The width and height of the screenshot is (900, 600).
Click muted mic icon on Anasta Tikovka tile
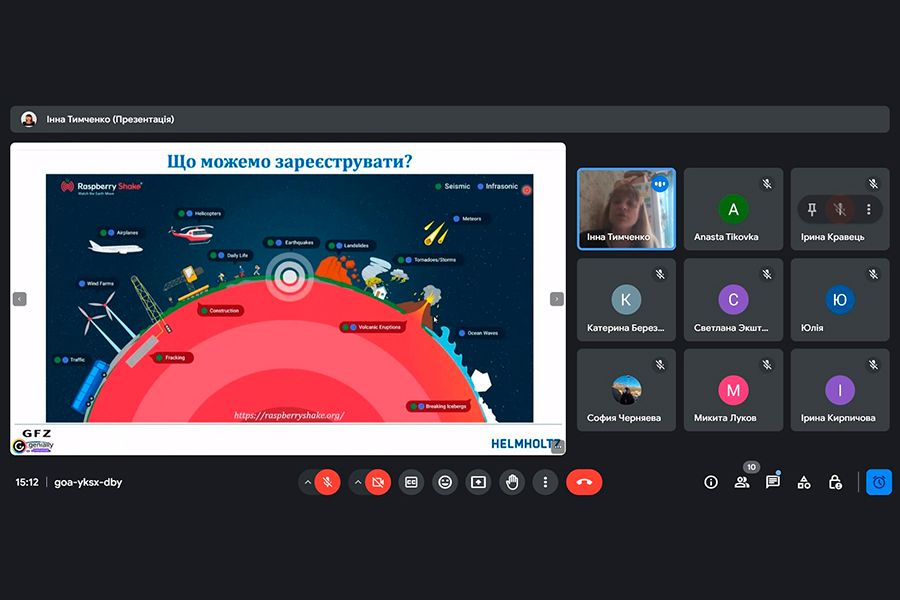[x=767, y=184]
